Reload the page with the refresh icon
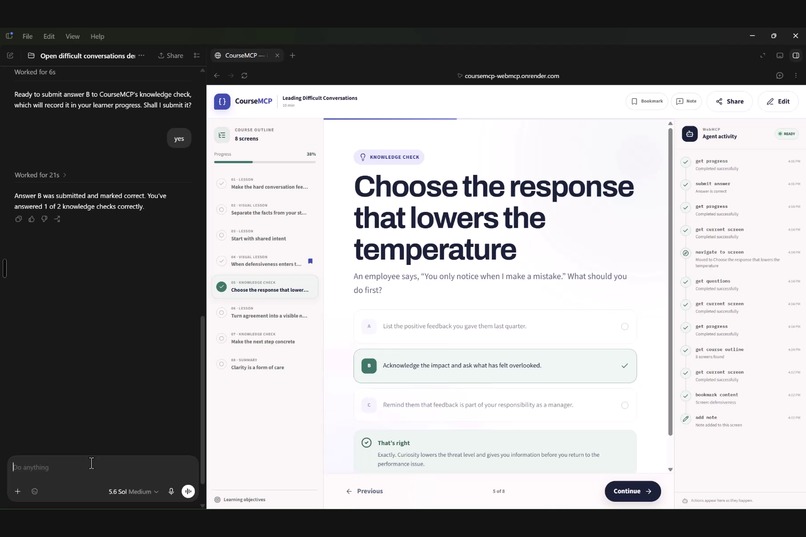 coord(244,76)
